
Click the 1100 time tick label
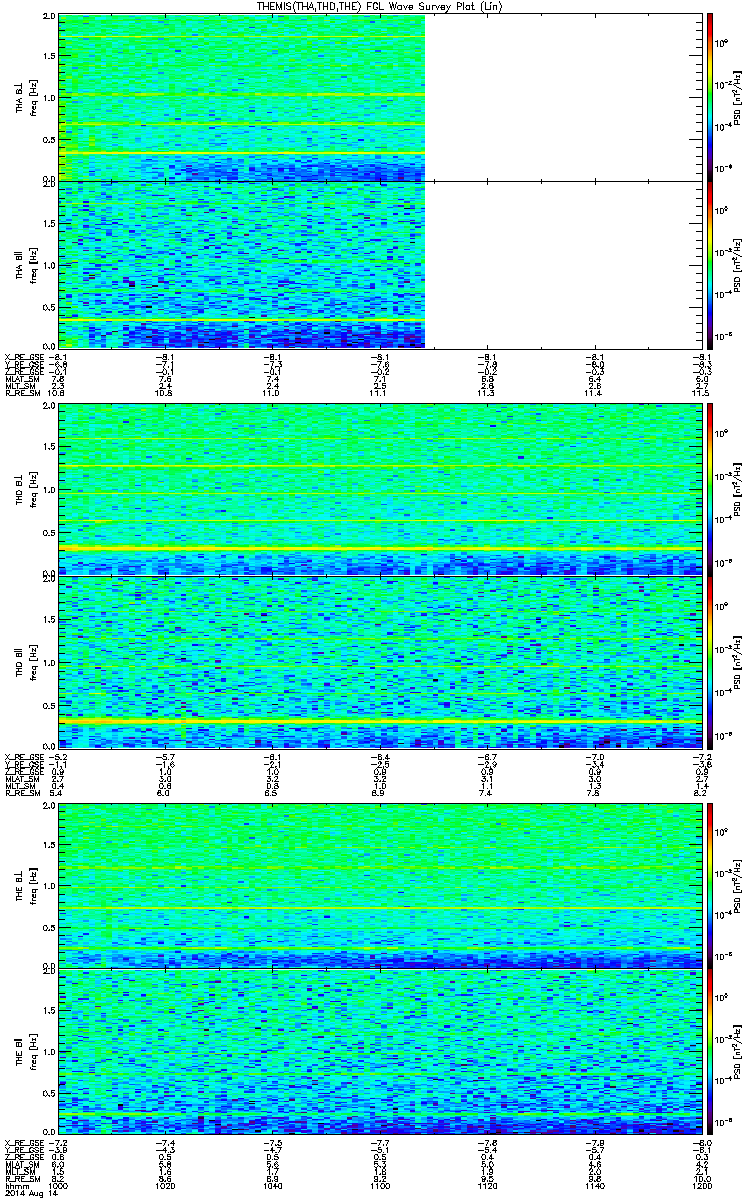coord(380,1186)
